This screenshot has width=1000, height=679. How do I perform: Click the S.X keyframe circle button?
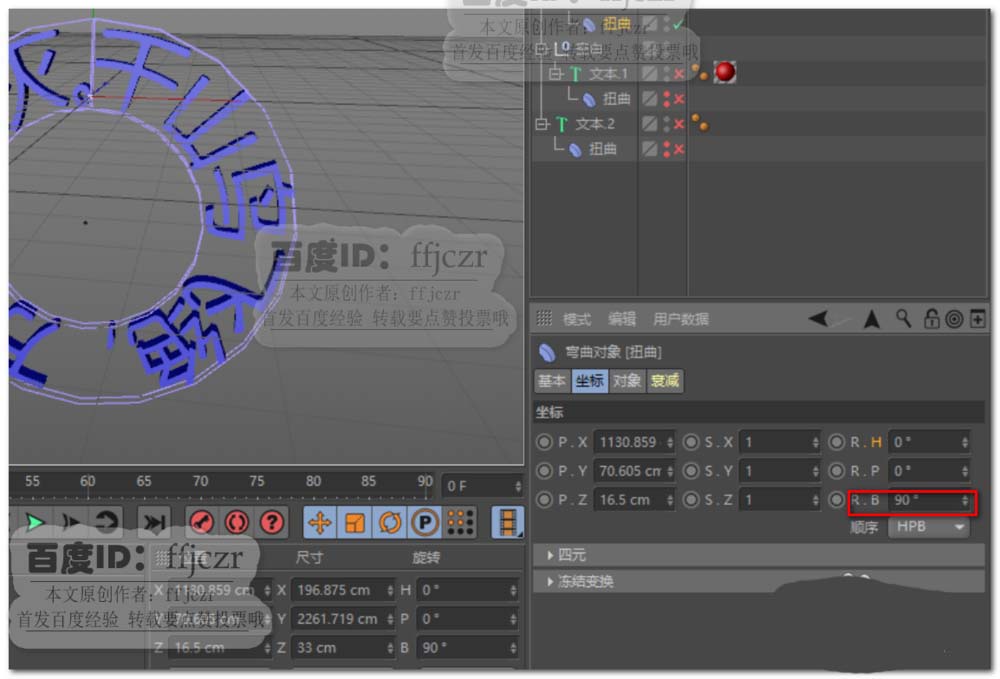(691, 442)
